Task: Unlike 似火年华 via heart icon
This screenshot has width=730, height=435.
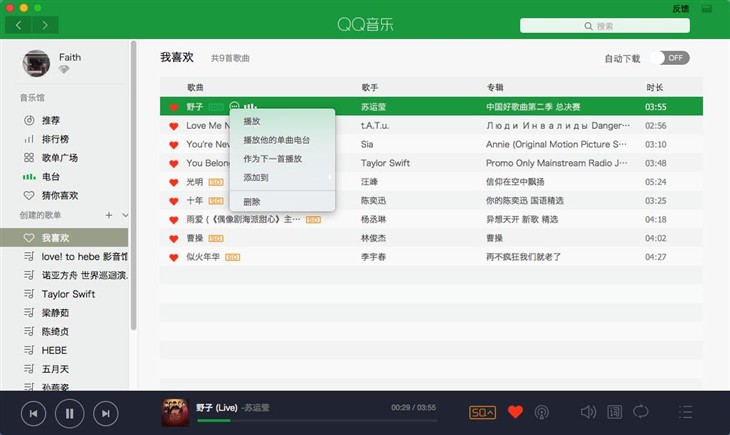Action: tap(174, 257)
